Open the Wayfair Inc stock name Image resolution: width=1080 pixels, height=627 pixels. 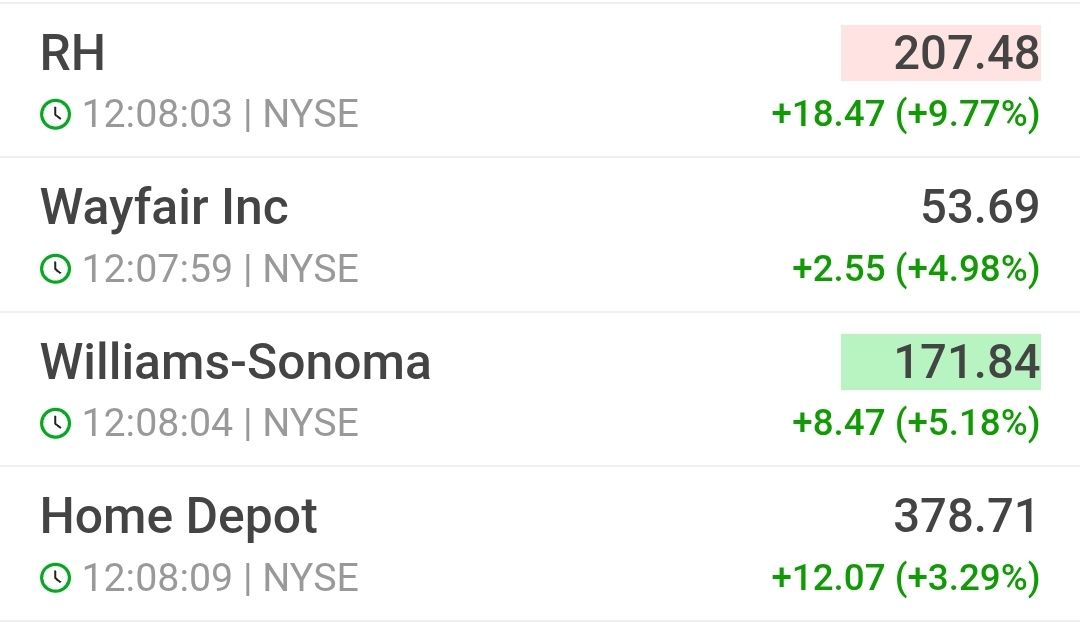[x=164, y=208]
